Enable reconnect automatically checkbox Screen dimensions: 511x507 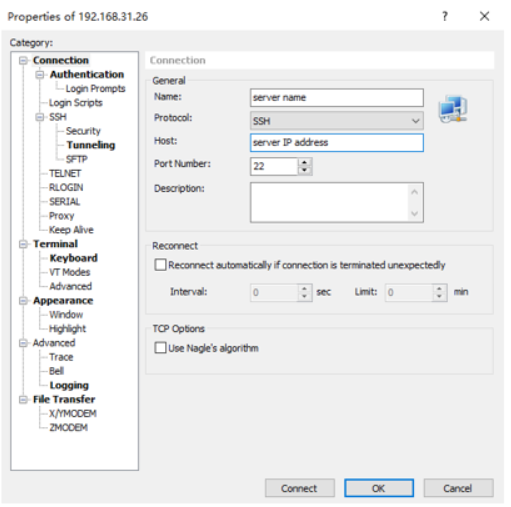coord(160,265)
